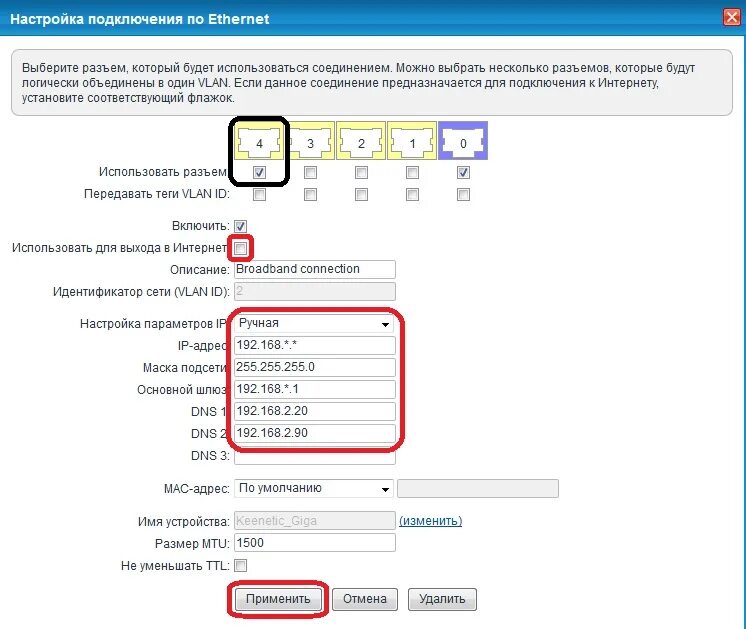Viewport: 746px width, 629px height.
Task: Open 'Настройка параметров IP' dropdown
Action: pos(314,324)
